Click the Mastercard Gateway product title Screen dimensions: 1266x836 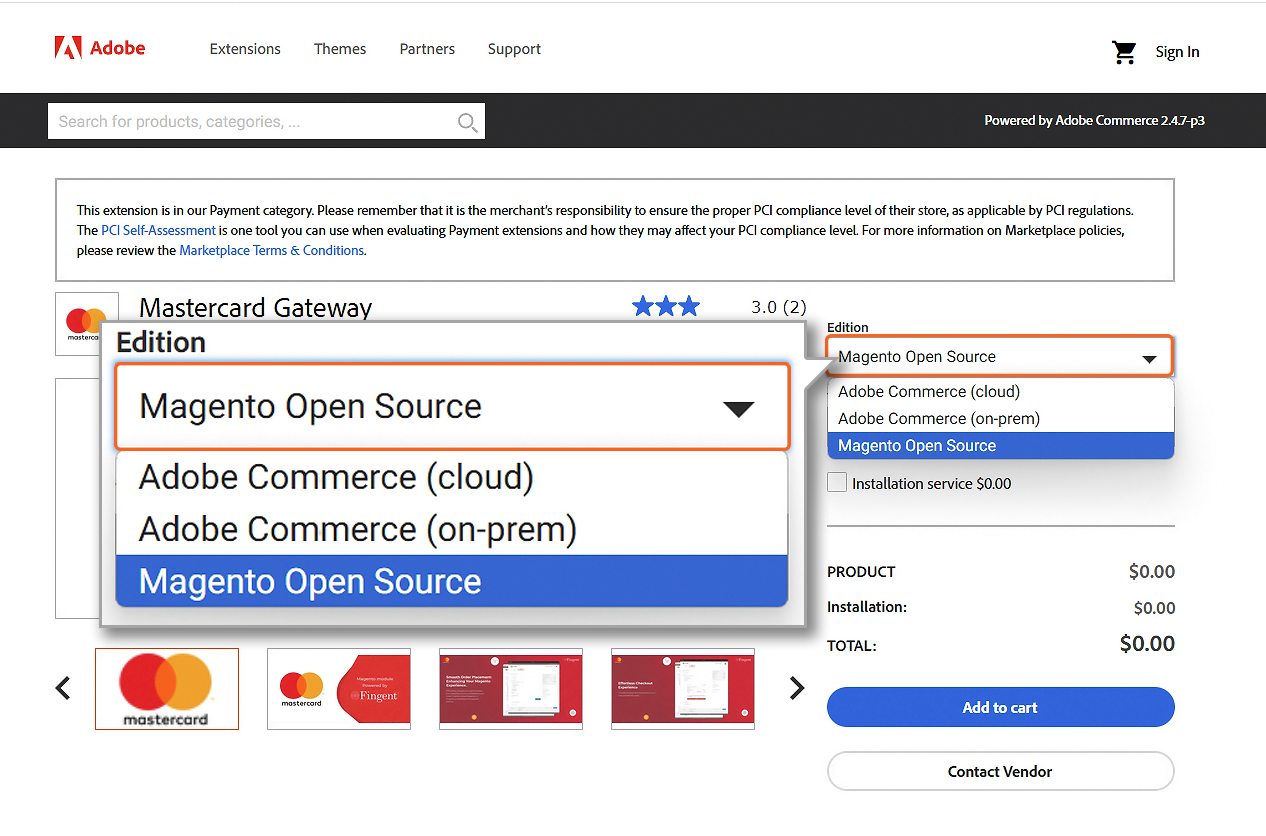[x=256, y=307]
